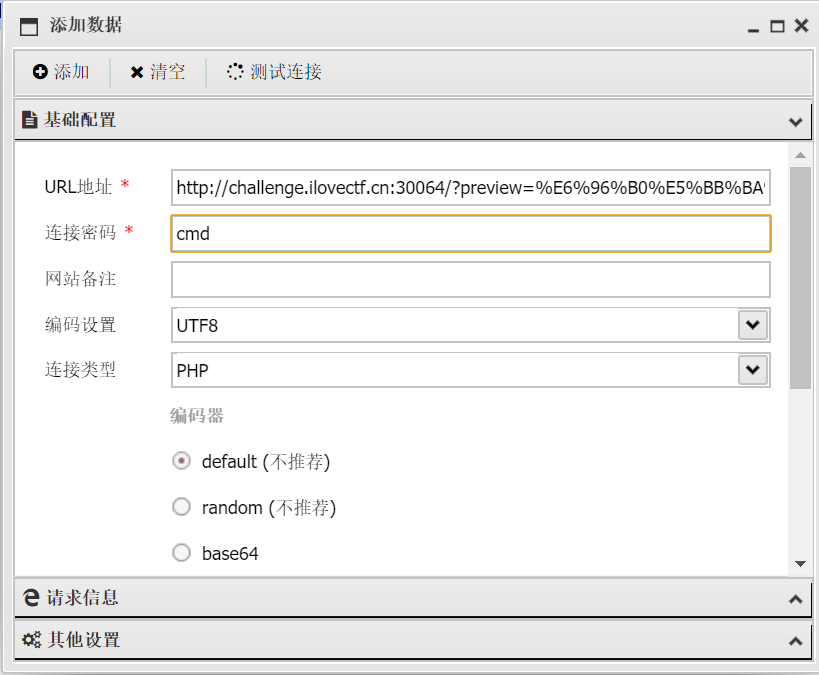Screen dimensions: 819x675
Task: Click the 编码器 label text
Action: point(197,416)
